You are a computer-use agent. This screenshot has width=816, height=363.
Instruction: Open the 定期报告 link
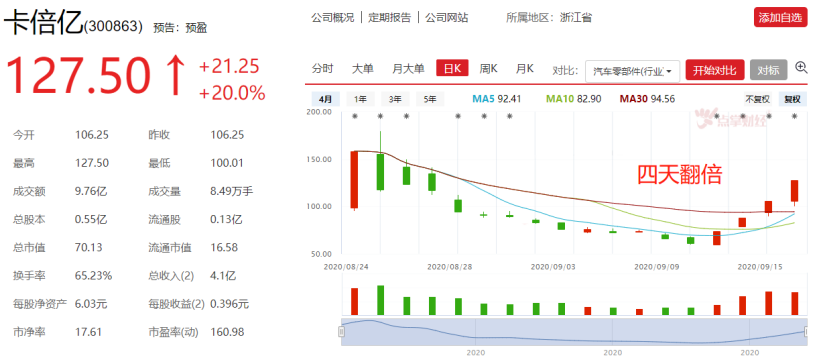coord(389,18)
